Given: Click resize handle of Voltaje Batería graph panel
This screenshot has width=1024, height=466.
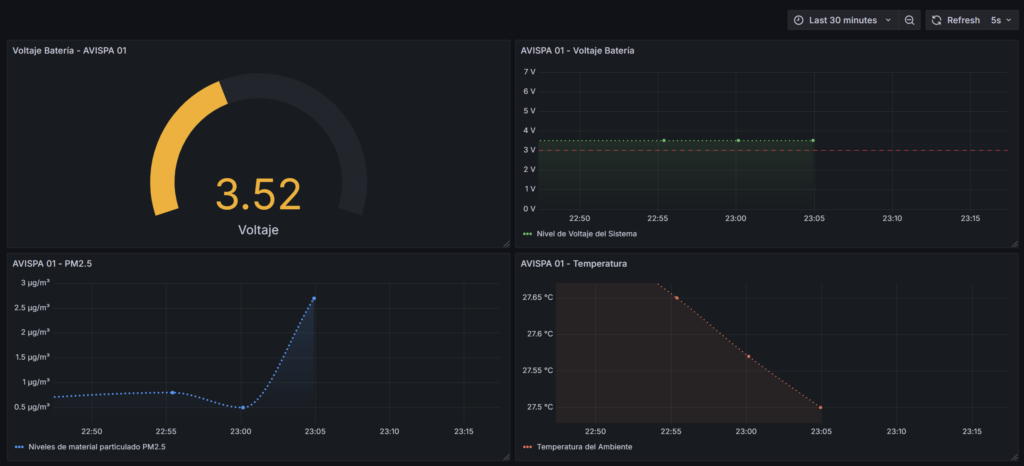Looking at the screenshot, I should [1014, 243].
